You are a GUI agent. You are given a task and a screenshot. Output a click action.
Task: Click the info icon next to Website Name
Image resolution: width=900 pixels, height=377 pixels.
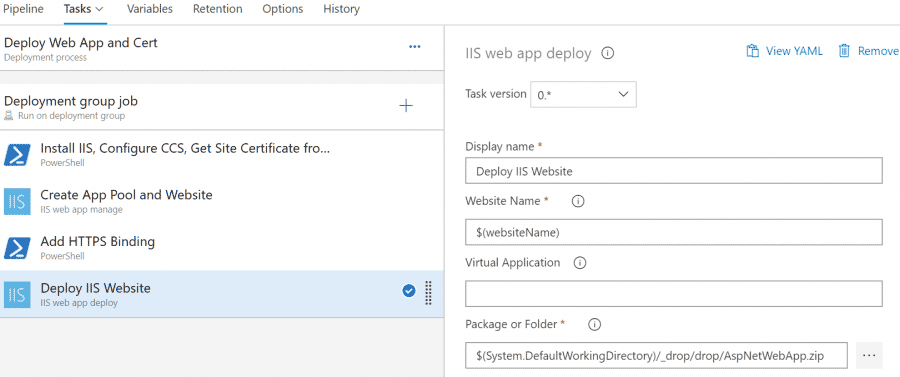(579, 201)
